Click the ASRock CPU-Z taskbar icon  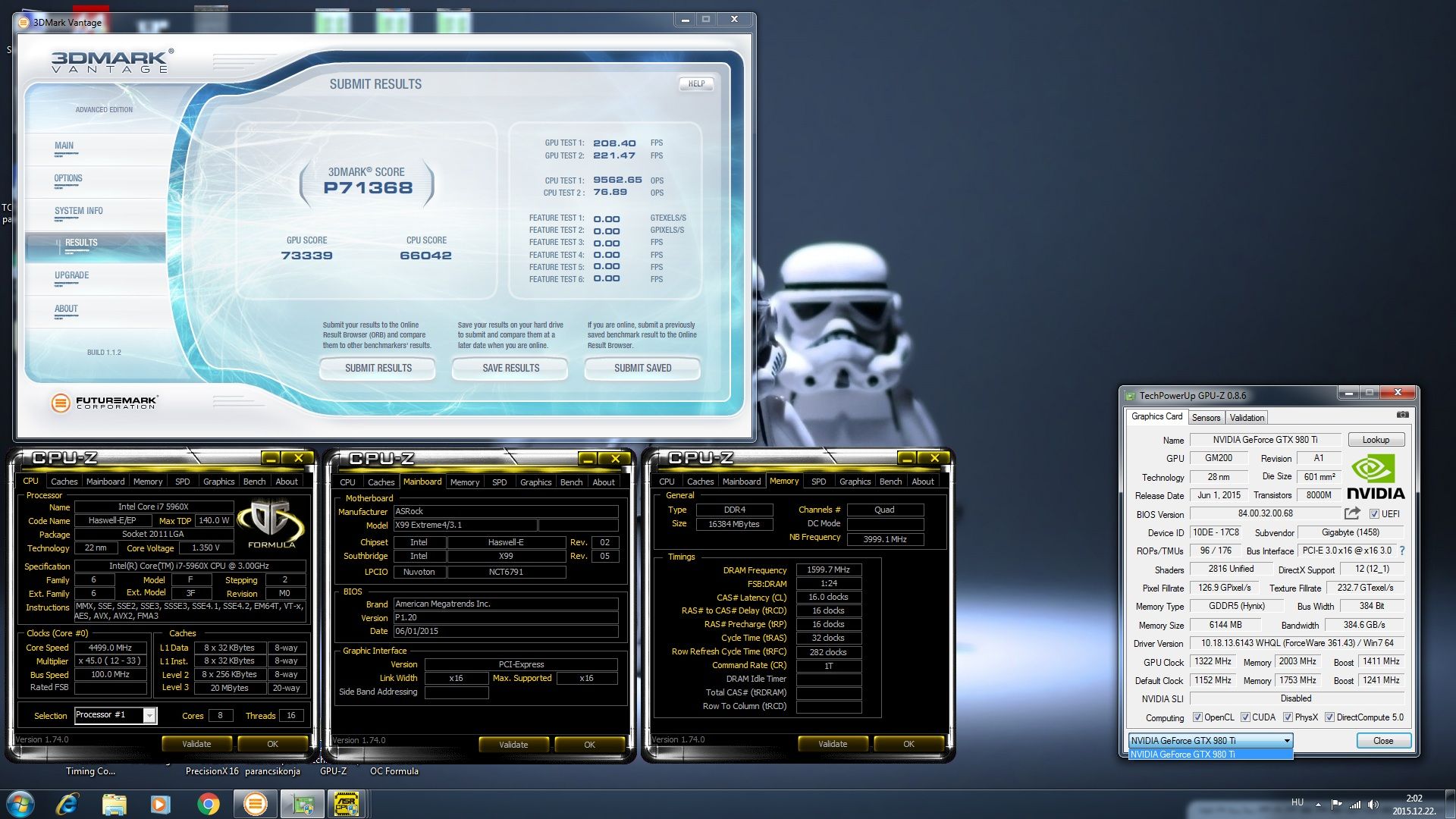(347, 804)
